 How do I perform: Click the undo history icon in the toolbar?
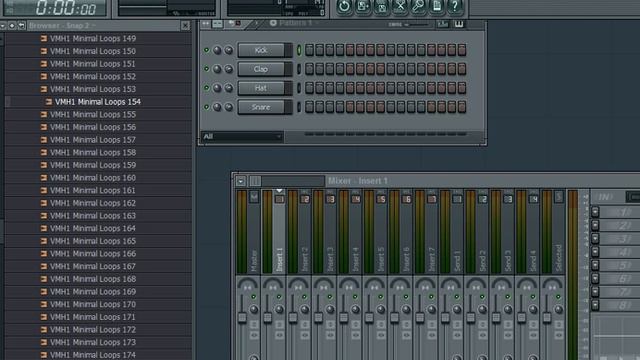pos(344,6)
